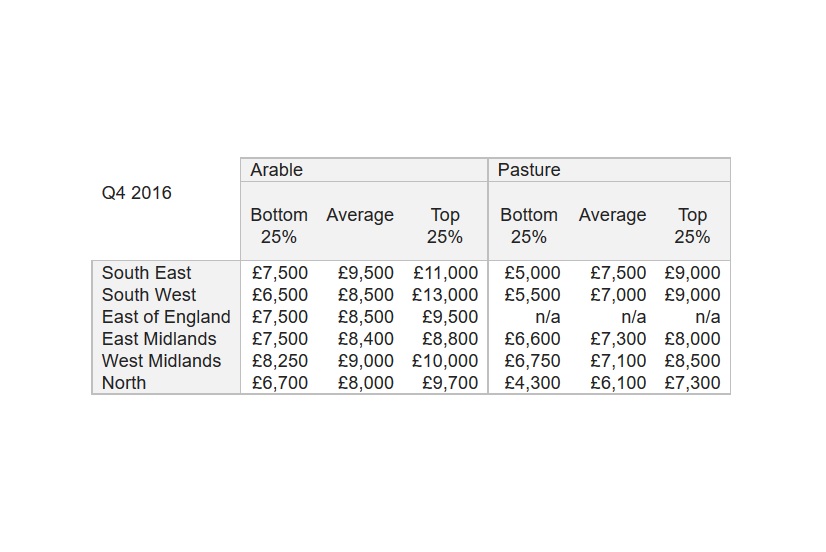Click the £8,400 East Midlands average cell
The width and height of the screenshot is (826, 552).
click(x=366, y=339)
